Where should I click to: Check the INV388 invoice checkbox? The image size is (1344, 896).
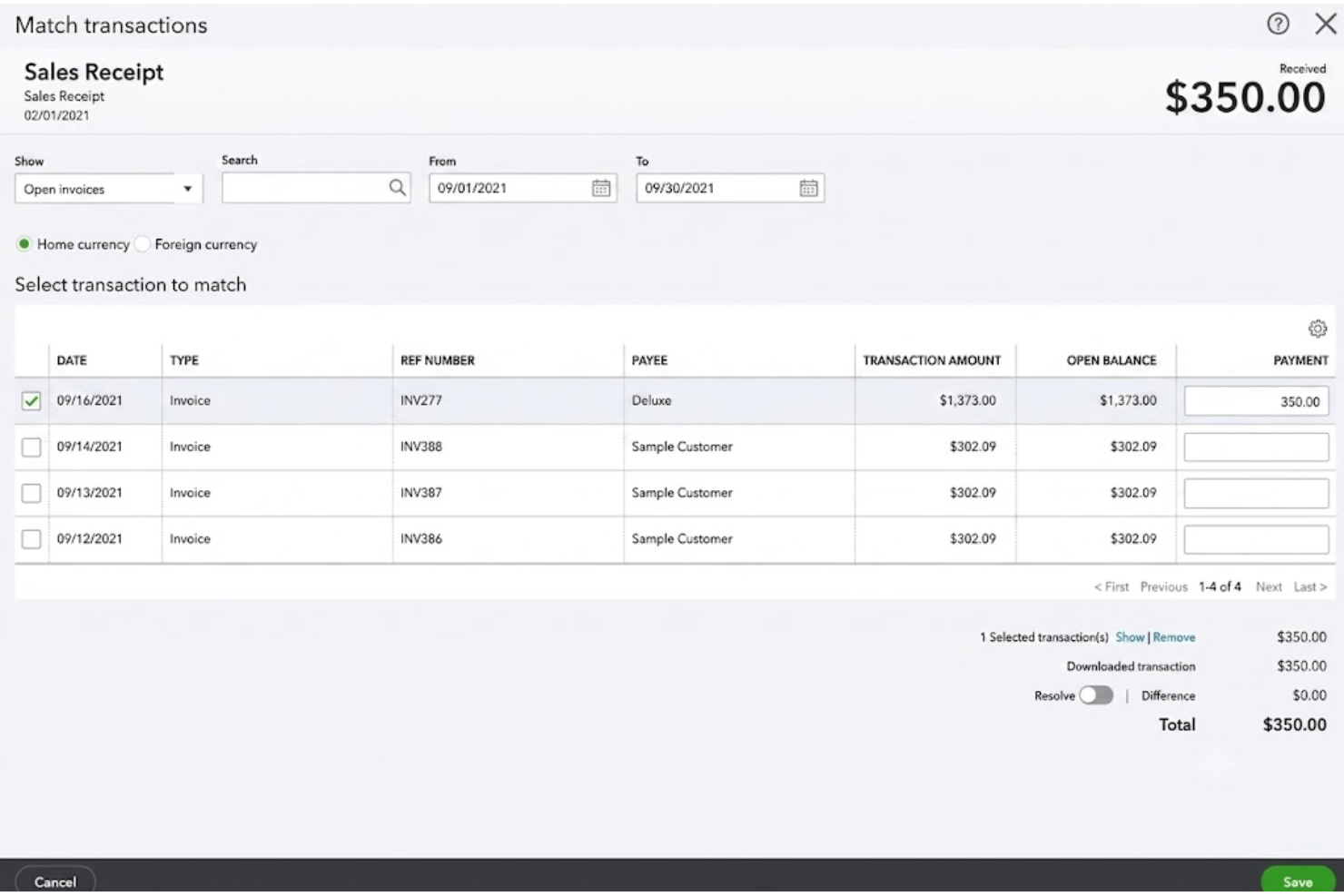31,447
